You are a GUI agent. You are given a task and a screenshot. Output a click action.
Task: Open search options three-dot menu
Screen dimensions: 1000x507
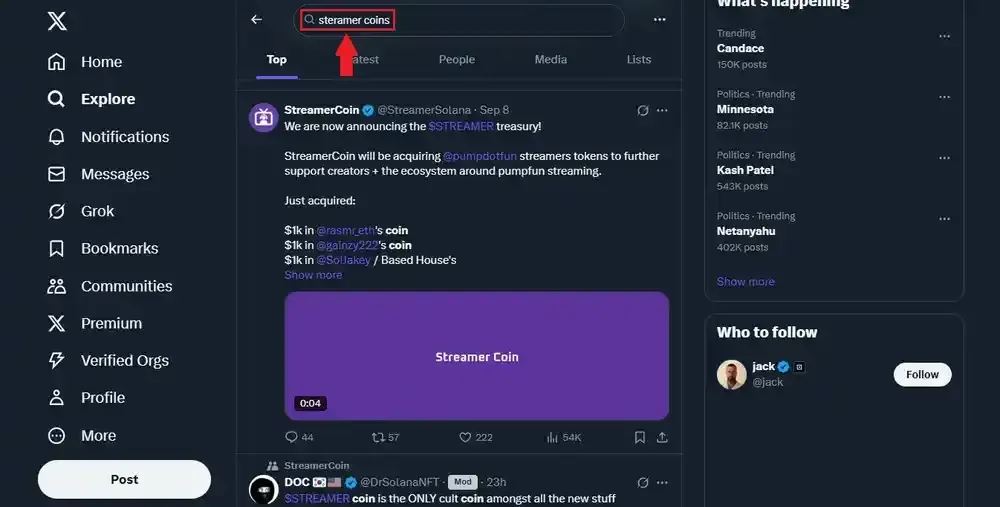tap(659, 20)
